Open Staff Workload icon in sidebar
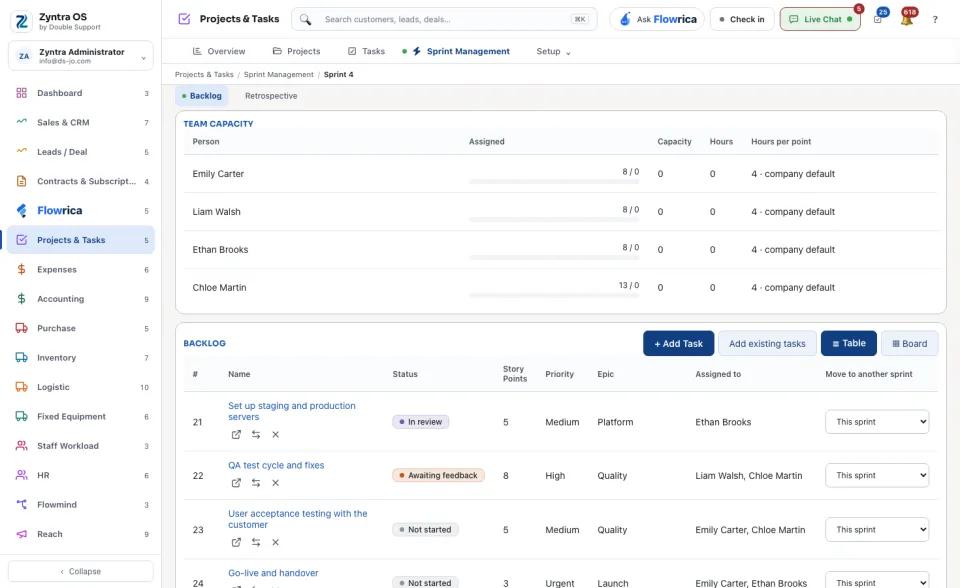Screen dimensions: 960x588 click(x=21, y=446)
